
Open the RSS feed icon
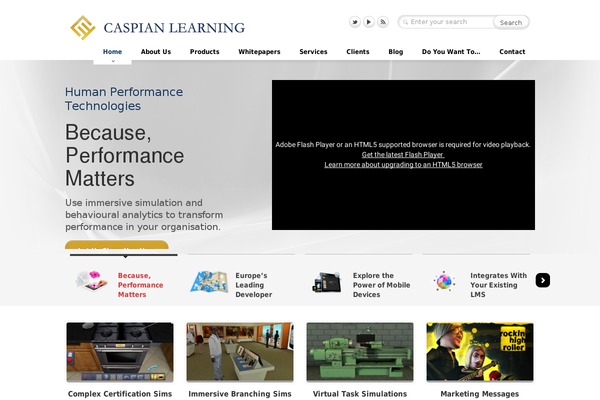tap(383, 22)
